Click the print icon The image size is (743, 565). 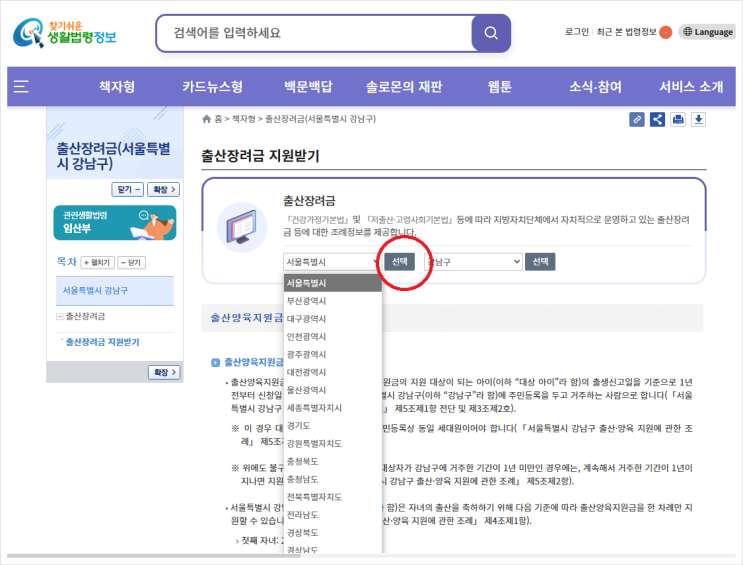pyautogui.click(x=678, y=119)
